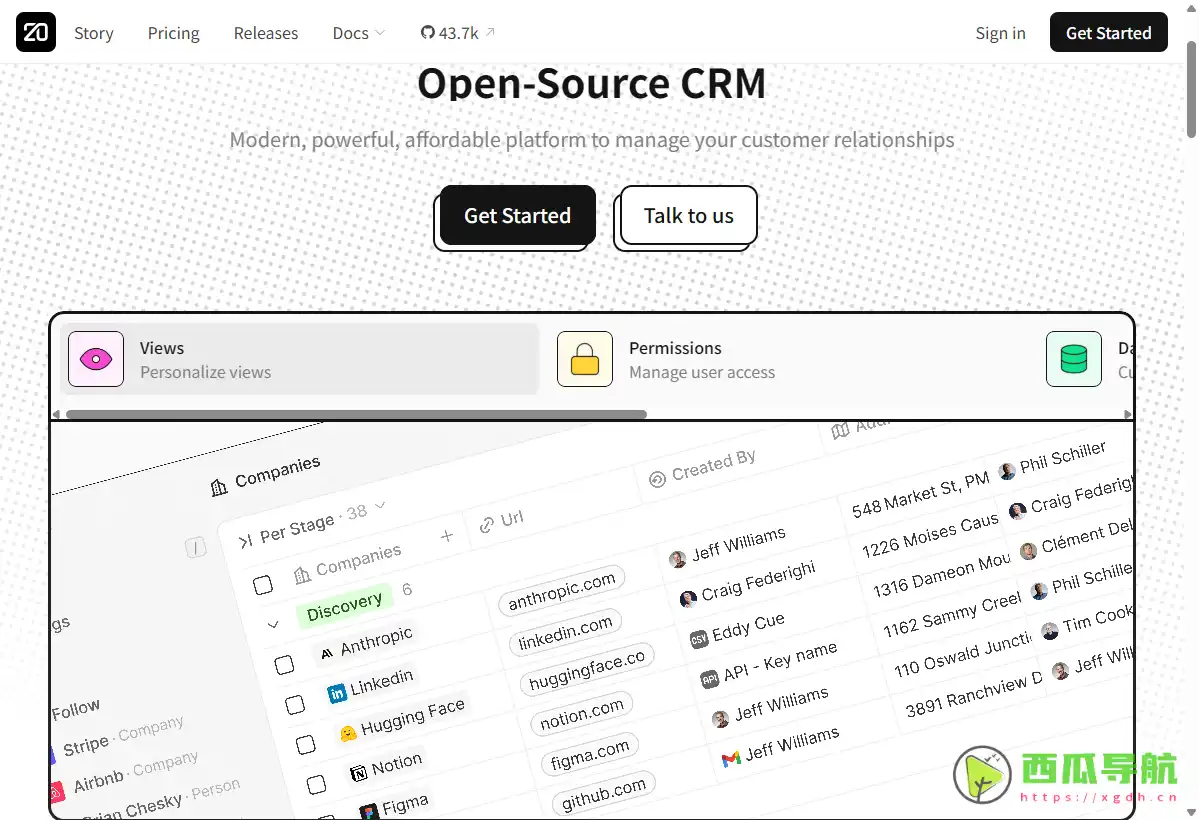Image resolution: width=1199 pixels, height=820 pixels.
Task: Tick the Anthropic row checkbox
Action: (285, 665)
